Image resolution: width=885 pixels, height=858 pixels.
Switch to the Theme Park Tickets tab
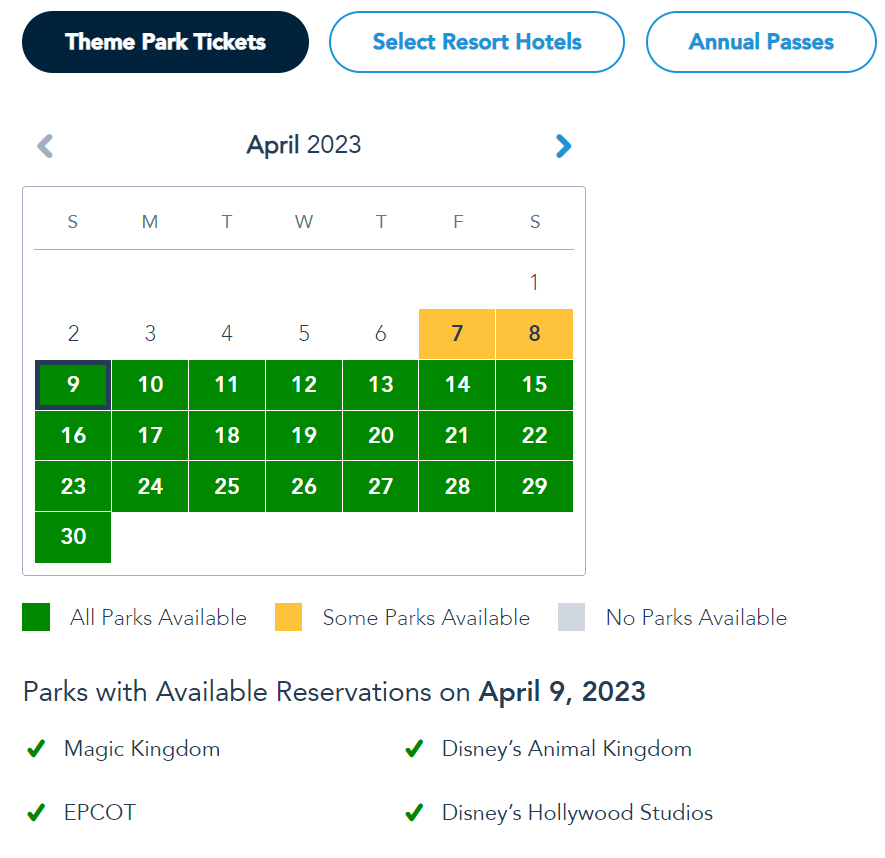pyautogui.click(x=165, y=42)
